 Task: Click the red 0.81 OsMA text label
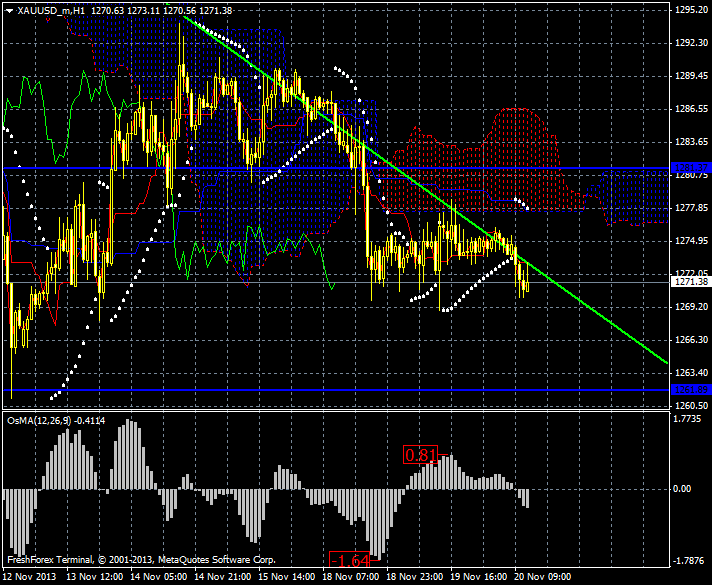pos(421,455)
